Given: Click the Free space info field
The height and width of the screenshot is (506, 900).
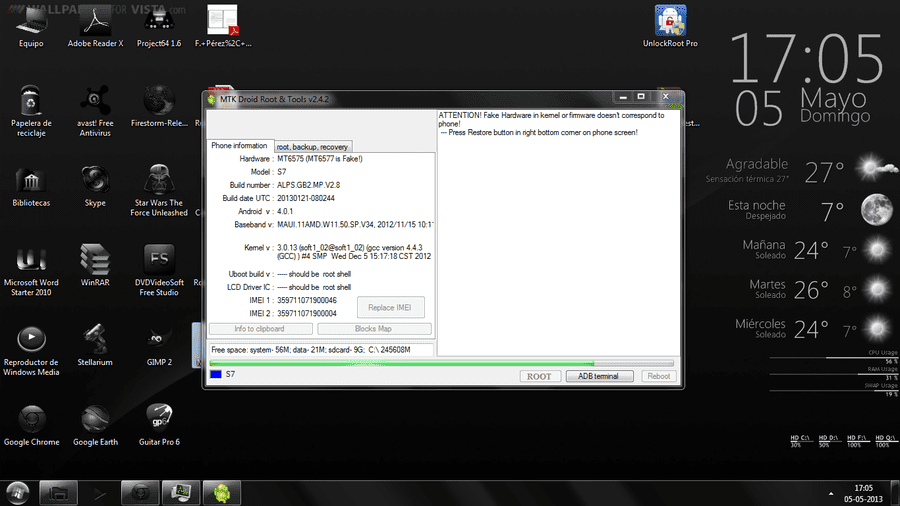Looking at the screenshot, I should 320,349.
